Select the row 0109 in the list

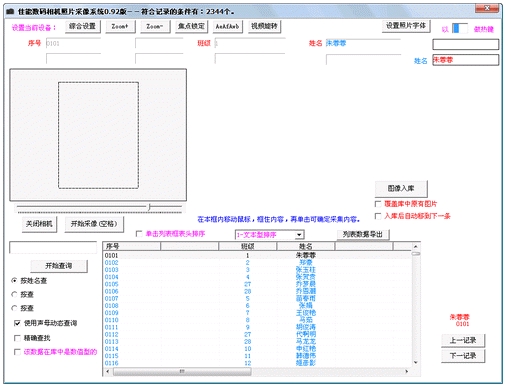pos(257,313)
